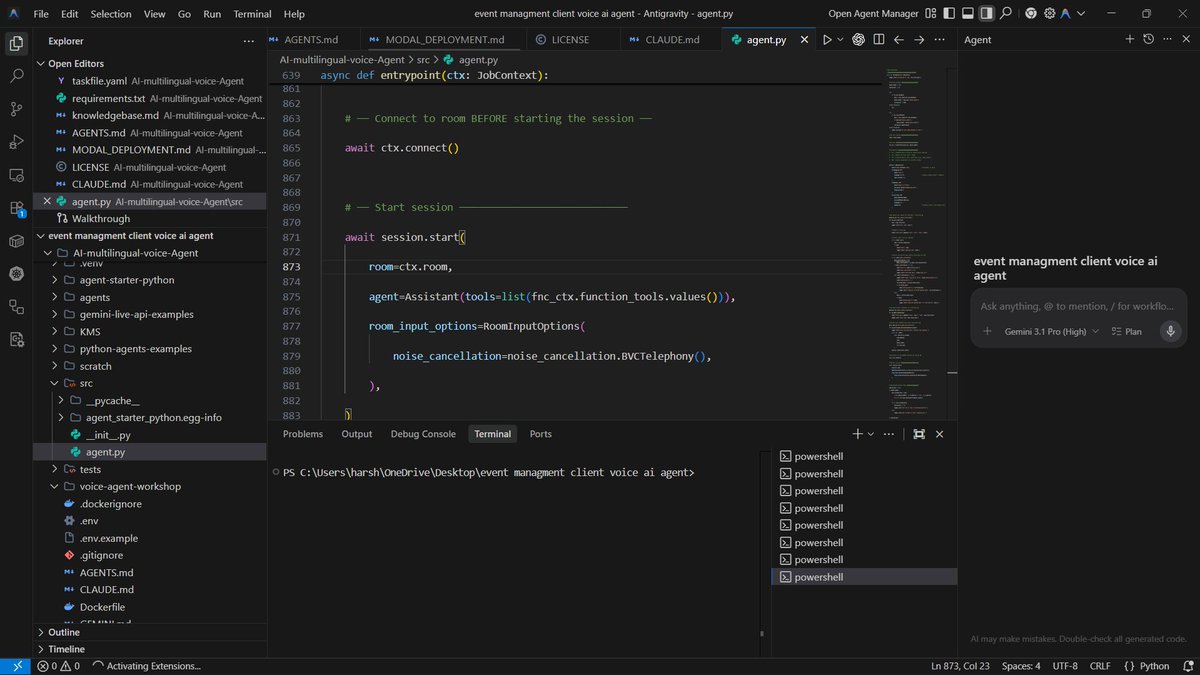
Task: Open the Source Control view in activity bar
Action: coord(16,108)
